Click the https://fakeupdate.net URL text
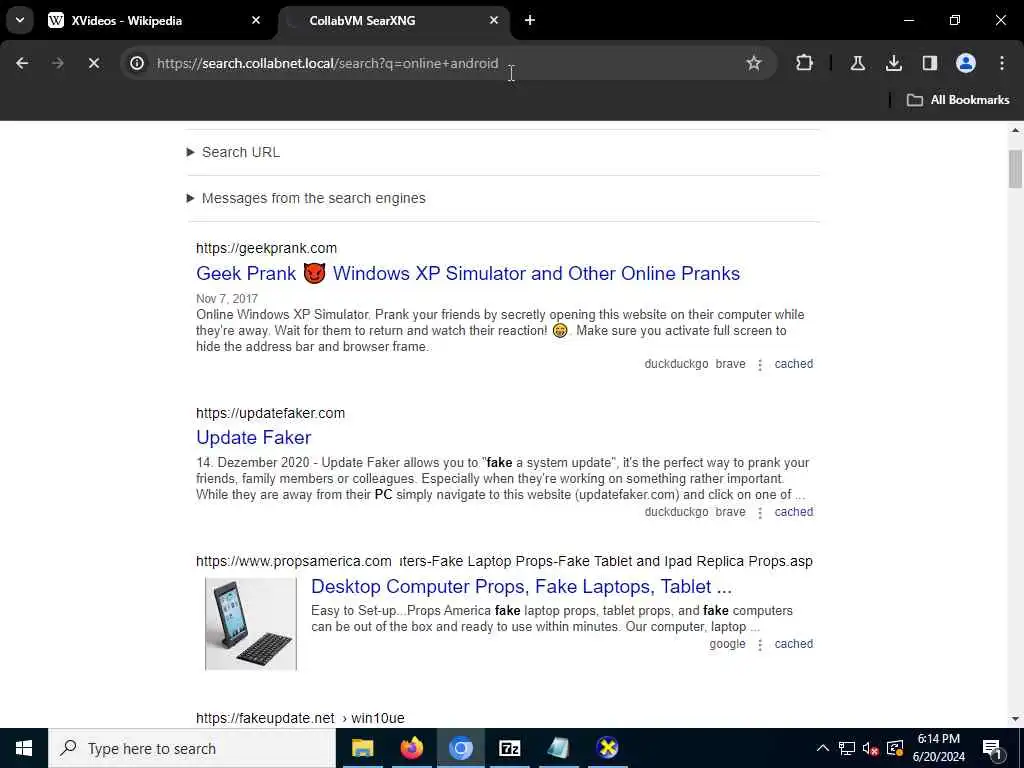 pos(265,718)
